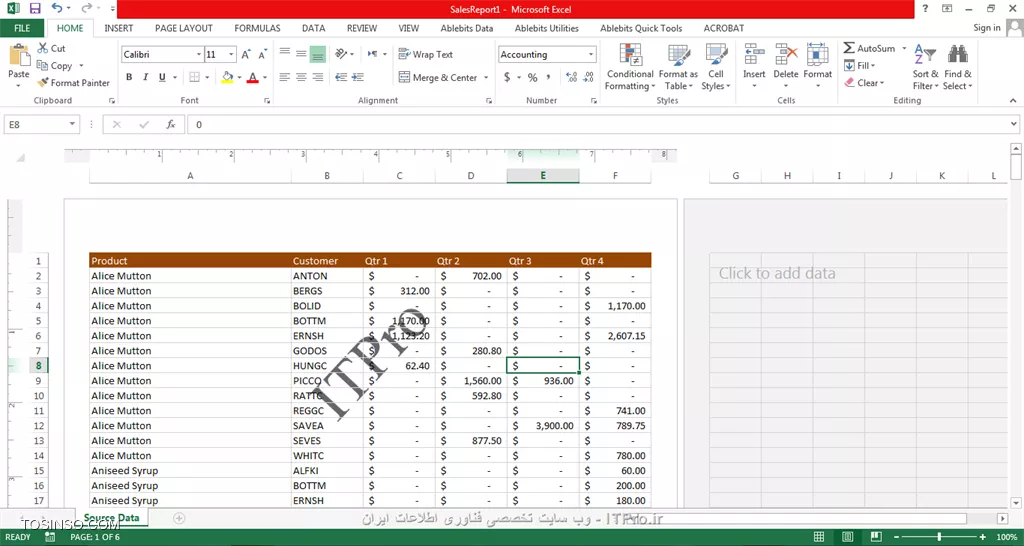Screen dimensions: 1024x546
Task: Align text to the left
Action: pyautogui.click(x=284, y=77)
